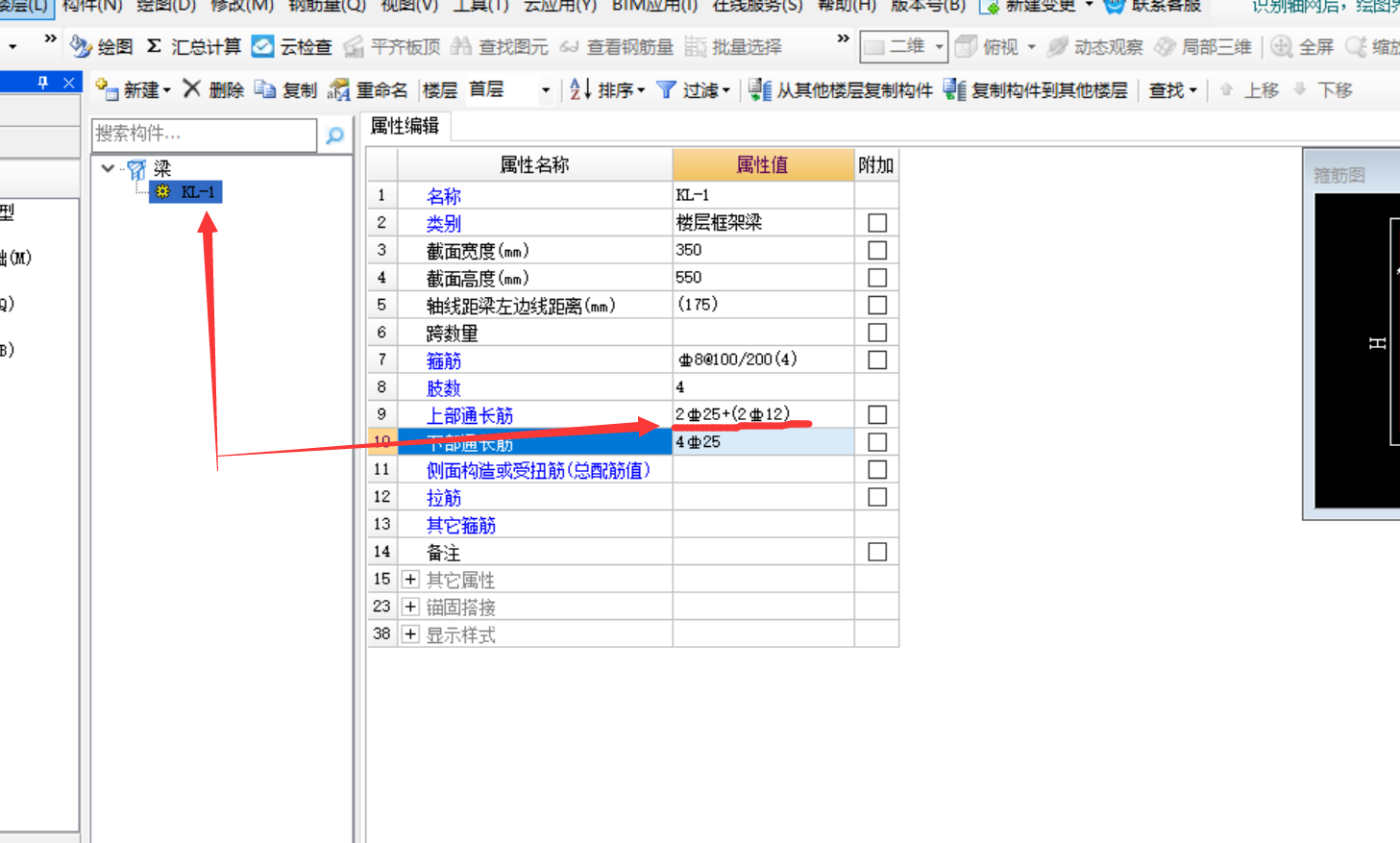The image size is (1400, 843).
Task: Click 复制构件到其他楼层 button
Action: click(1036, 89)
